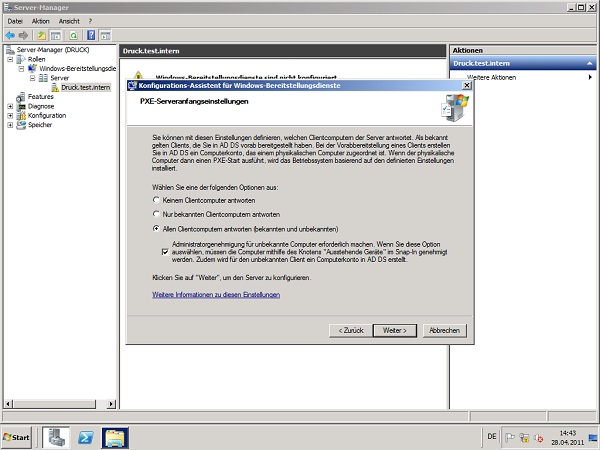Collapse the Server node in tree
Screen dimensions: 600x450
pos(33,78)
